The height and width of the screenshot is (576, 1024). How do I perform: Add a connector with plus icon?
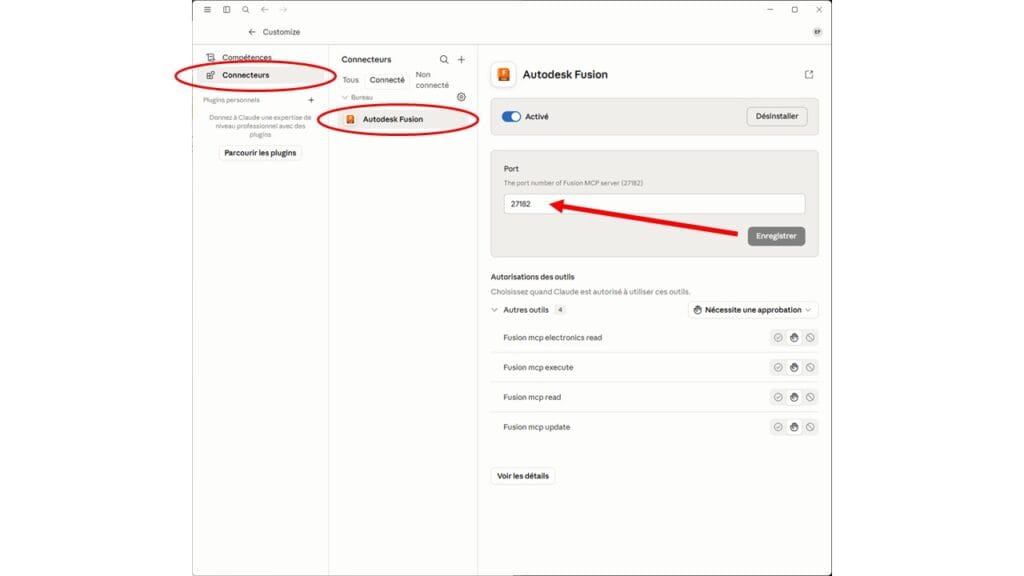tap(461, 59)
